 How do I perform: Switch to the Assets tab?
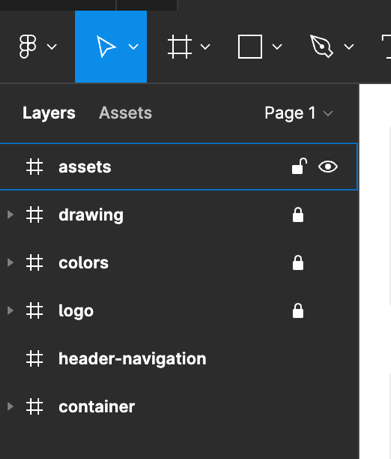[x=125, y=113]
